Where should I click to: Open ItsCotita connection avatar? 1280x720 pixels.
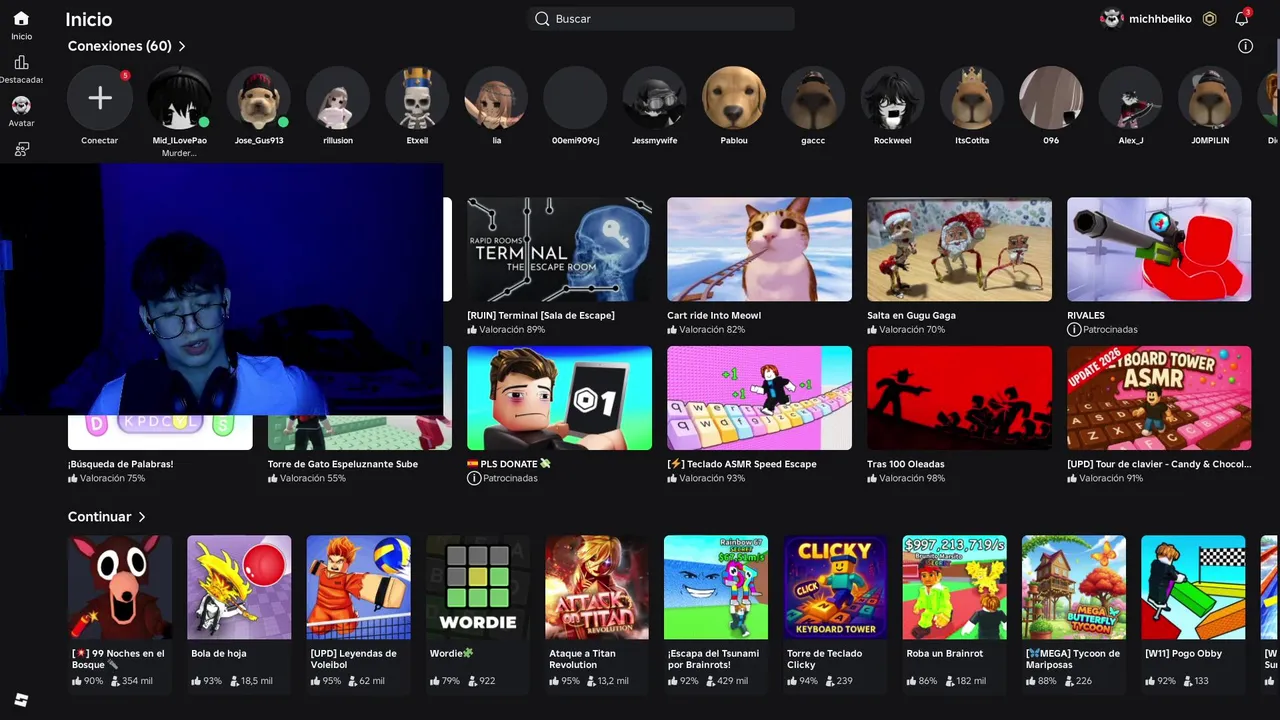(x=972, y=98)
